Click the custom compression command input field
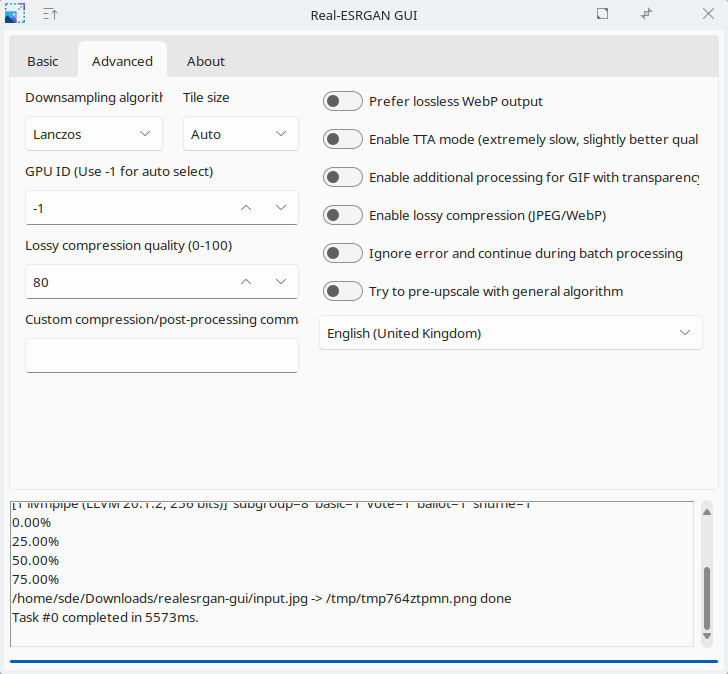This screenshot has height=674, width=728. 161,355
